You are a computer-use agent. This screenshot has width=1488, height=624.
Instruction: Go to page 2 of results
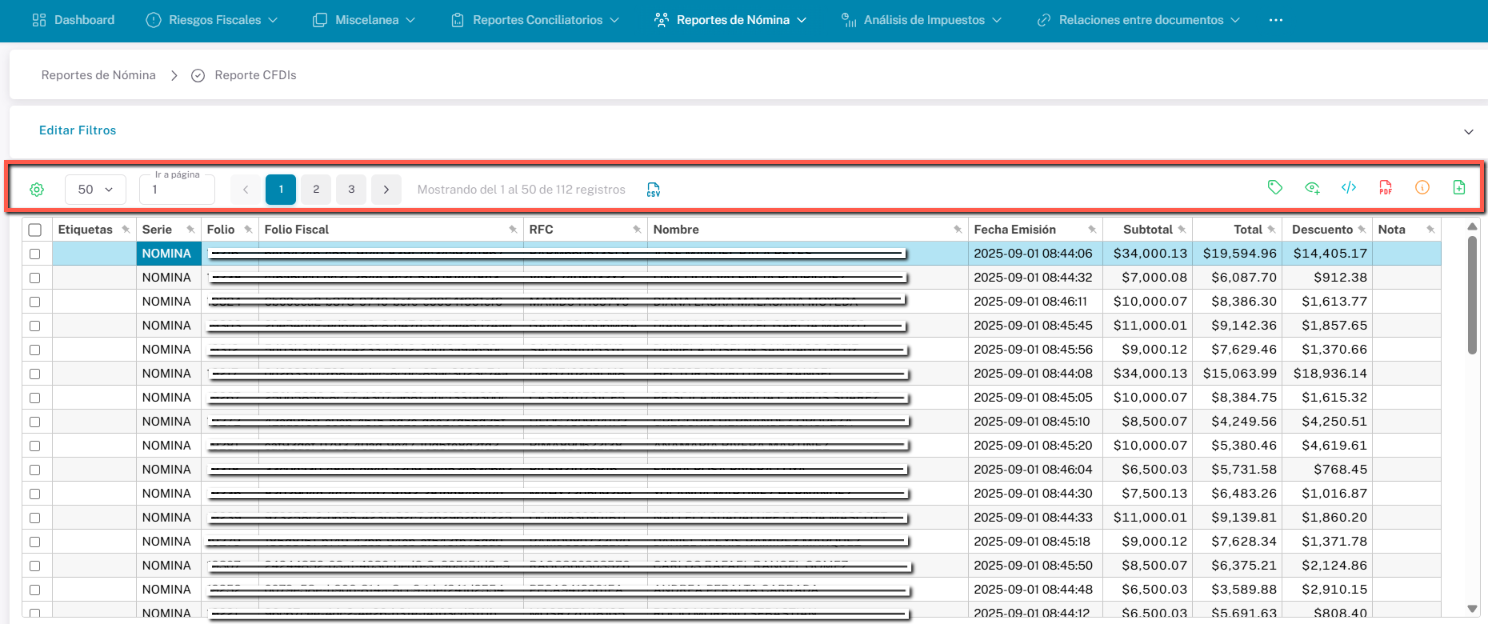(316, 189)
